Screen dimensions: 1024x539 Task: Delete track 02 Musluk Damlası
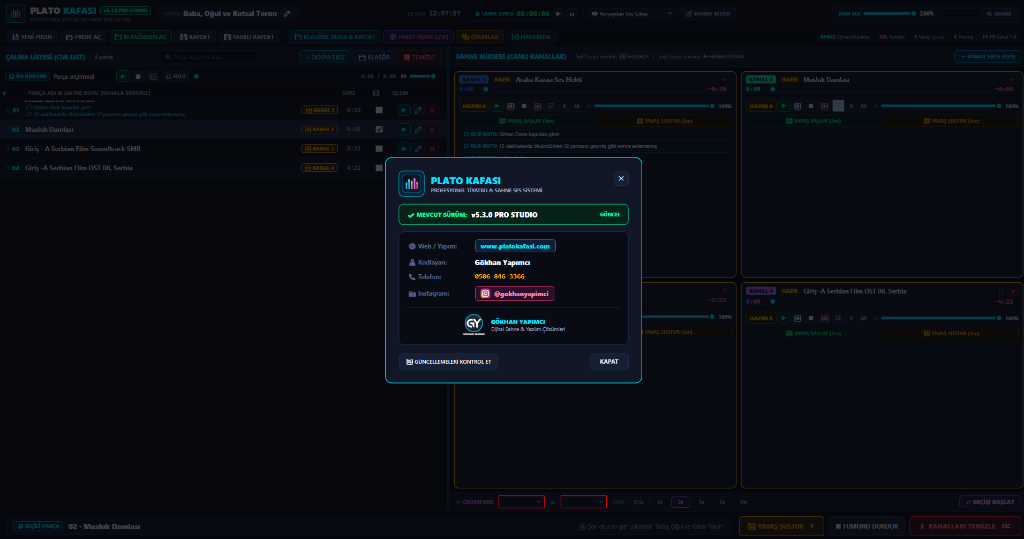432,129
